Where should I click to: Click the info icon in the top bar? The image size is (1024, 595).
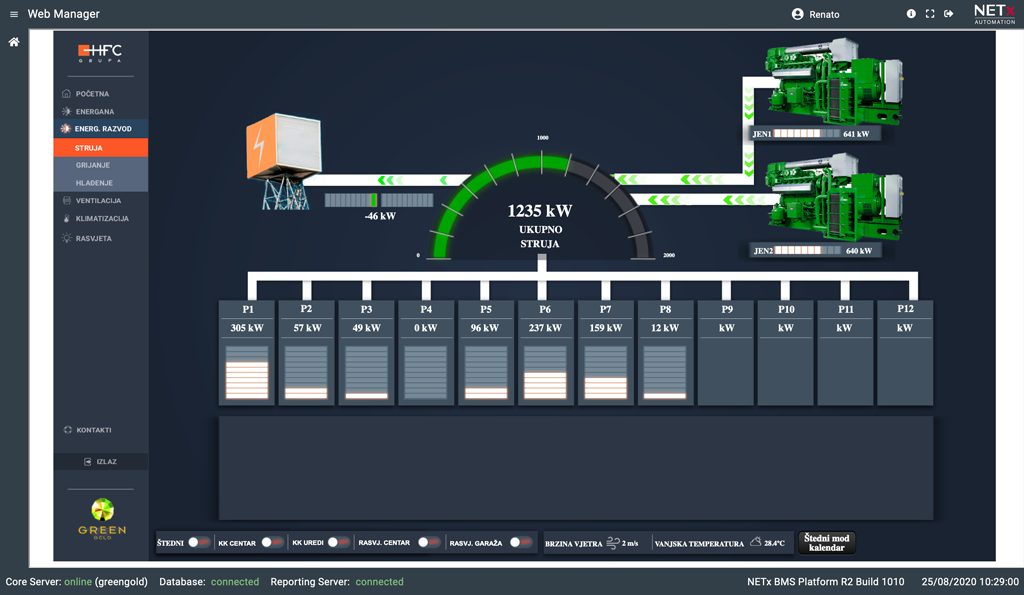911,14
